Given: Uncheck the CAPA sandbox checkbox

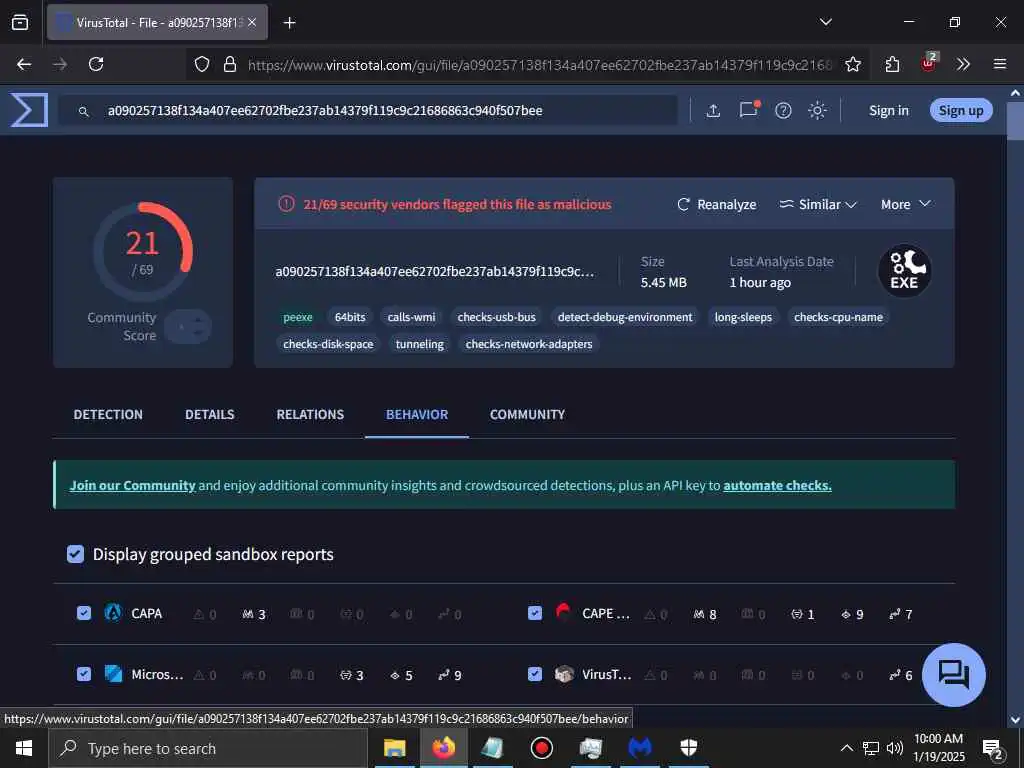Looking at the screenshot, I should coord(84,613).
